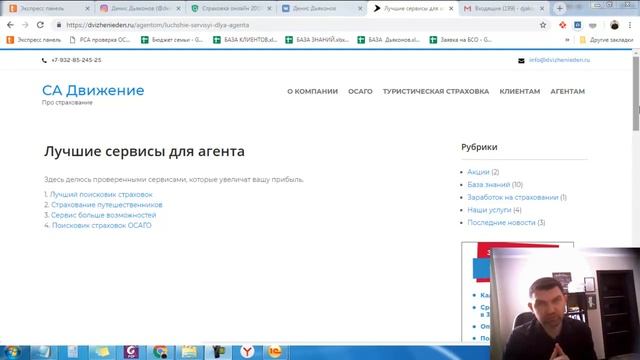
Task: Click the page vertical scrollbar thumb
Action: tap(636, 93)
